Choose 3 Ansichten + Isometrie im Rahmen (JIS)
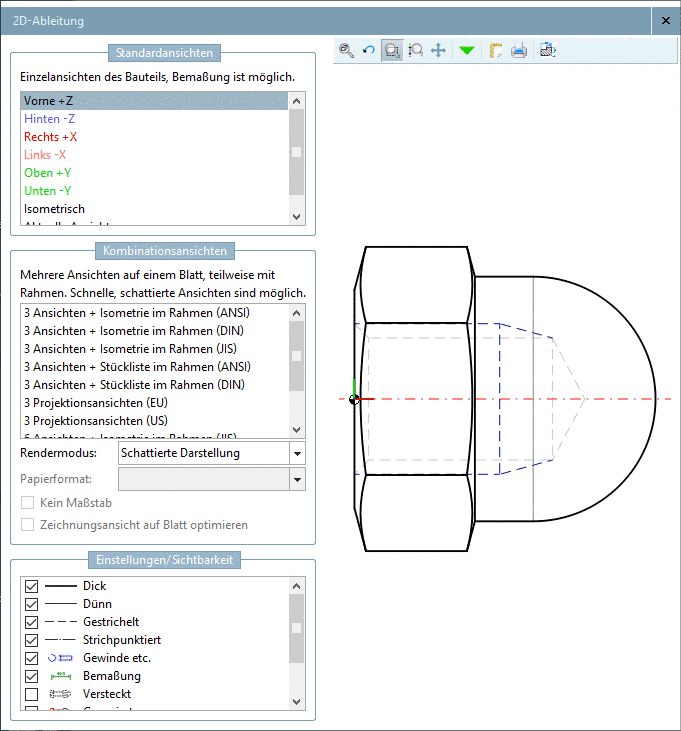Viewport: 681px width, 731px height. [x=155, y=349]
